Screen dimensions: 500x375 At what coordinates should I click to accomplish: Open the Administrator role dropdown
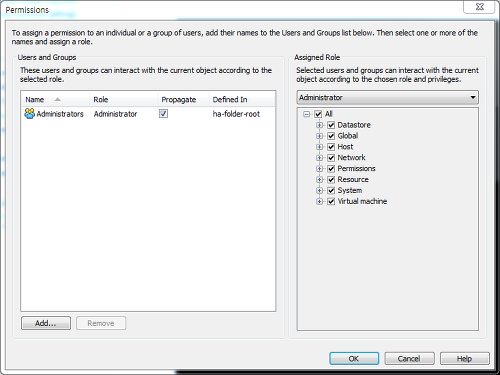pos(388,97)
